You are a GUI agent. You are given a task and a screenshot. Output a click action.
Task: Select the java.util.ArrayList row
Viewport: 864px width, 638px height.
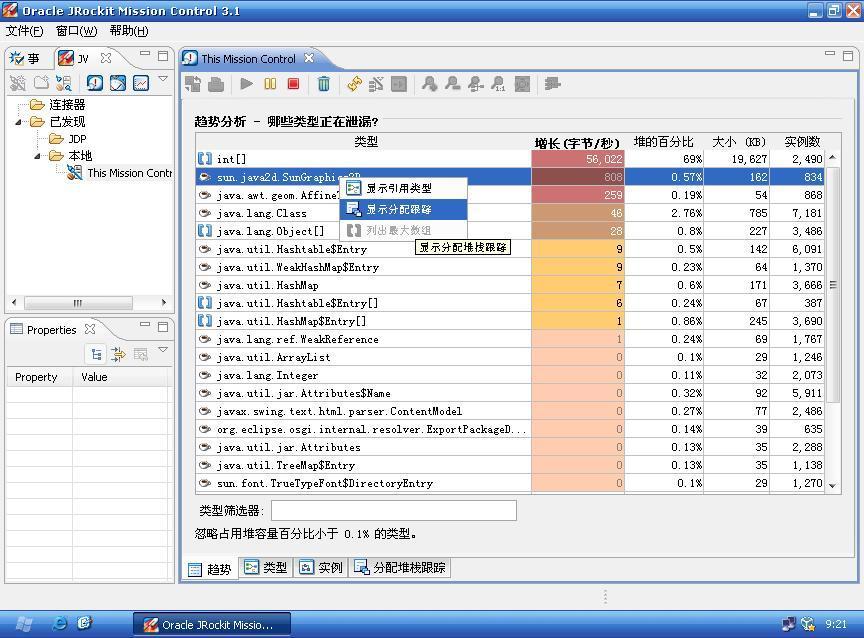click(x=510, y=357)
